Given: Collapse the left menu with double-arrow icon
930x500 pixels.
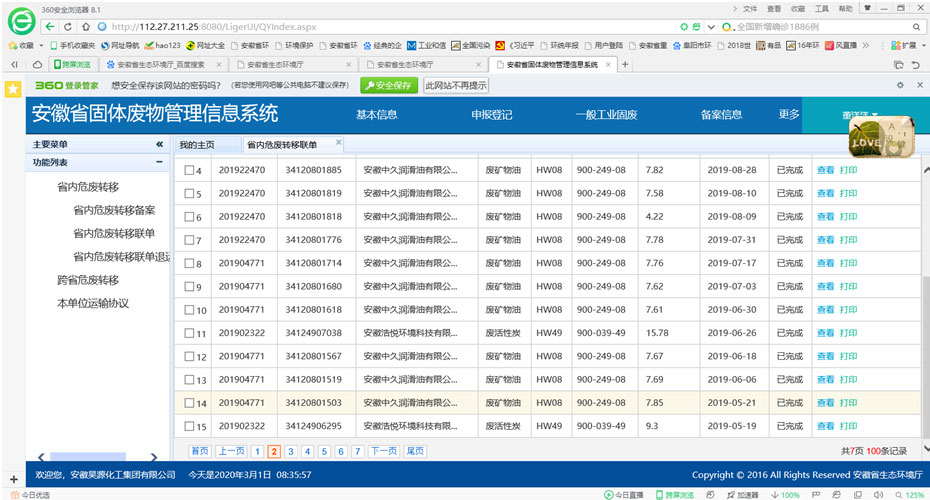Looking at the screenshot, I should pos(159,145).
